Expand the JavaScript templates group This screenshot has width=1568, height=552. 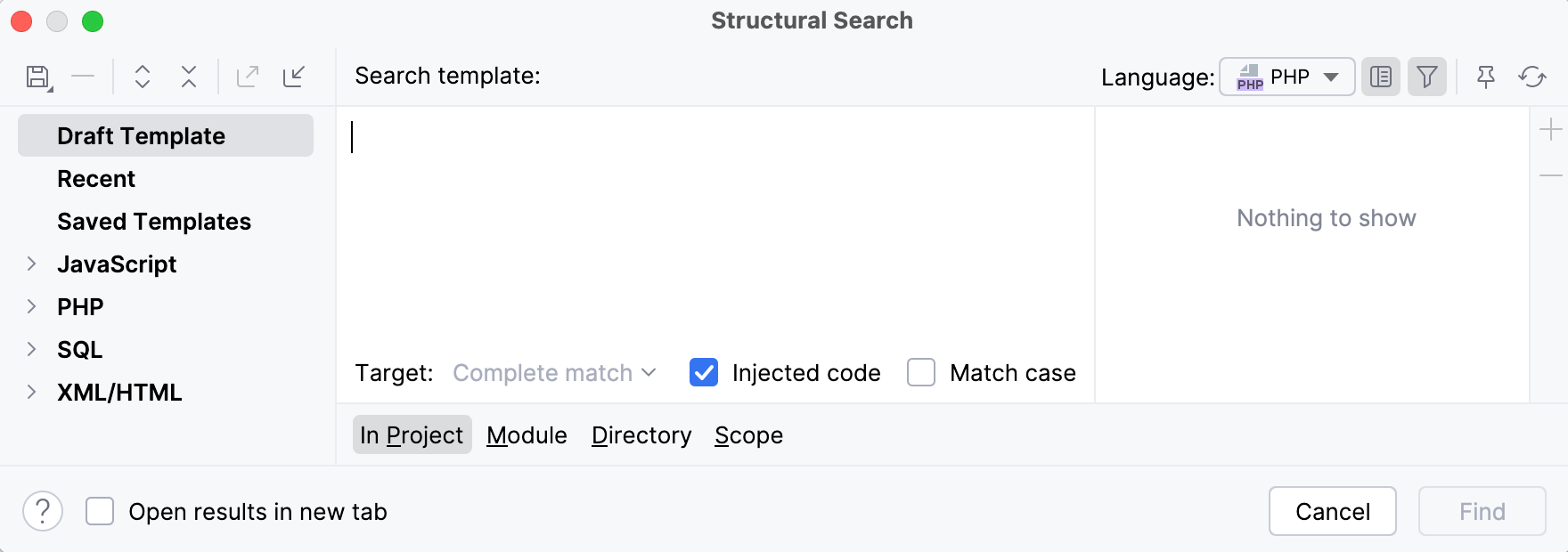[x=31, y=264]
